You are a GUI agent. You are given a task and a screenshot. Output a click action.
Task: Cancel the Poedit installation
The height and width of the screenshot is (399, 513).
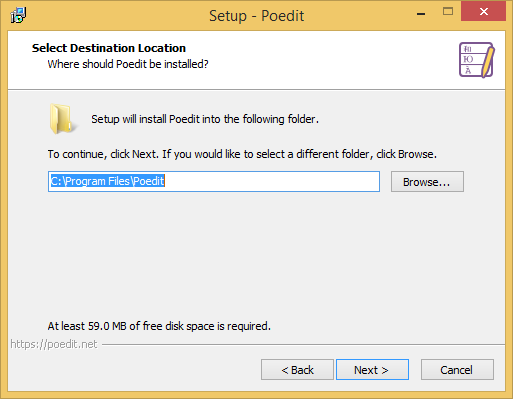(x=457, y=370)
